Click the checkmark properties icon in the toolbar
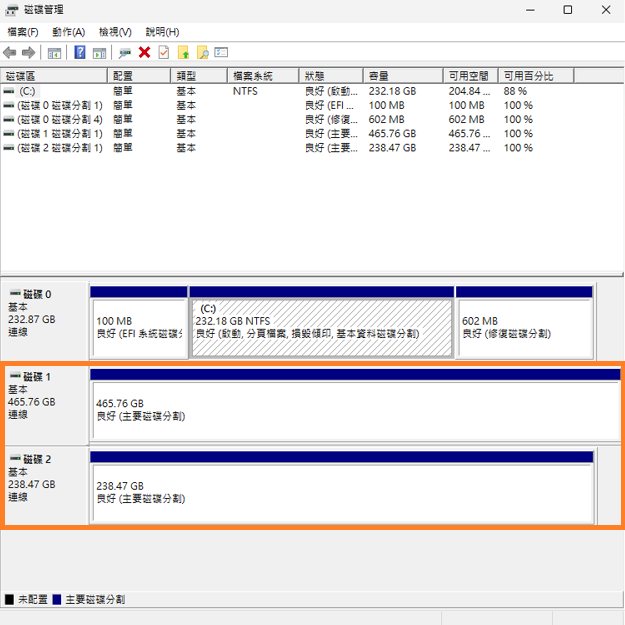This screenshot has height=625, width=625. [164, 52]
